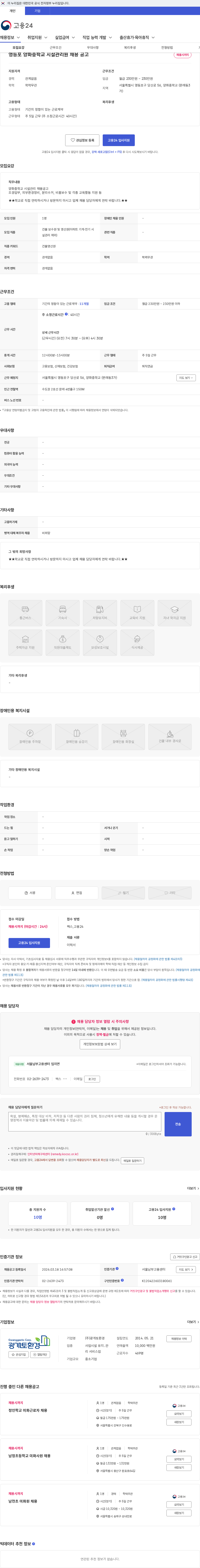This screenshot has height=1568, width=200.
Task: Jump to the 근무조건 section tab
Action: (x=55, y=48)
